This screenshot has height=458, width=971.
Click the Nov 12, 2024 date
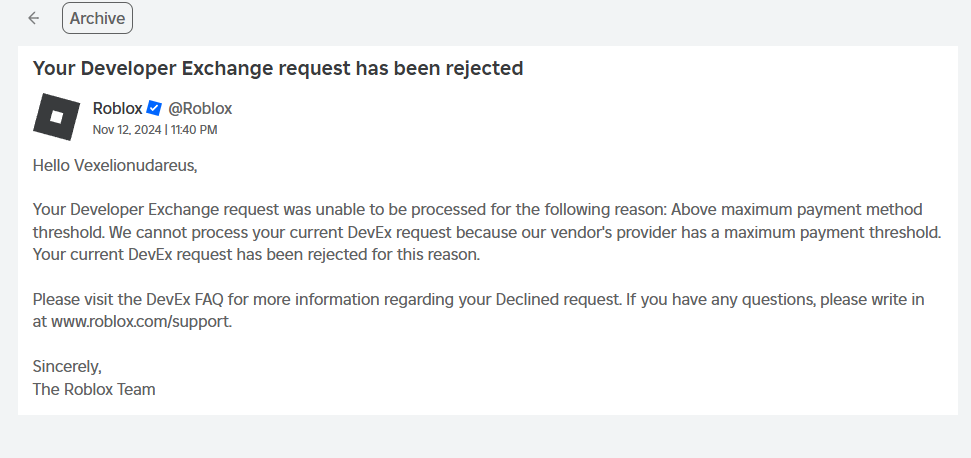(x=127, y=129)
